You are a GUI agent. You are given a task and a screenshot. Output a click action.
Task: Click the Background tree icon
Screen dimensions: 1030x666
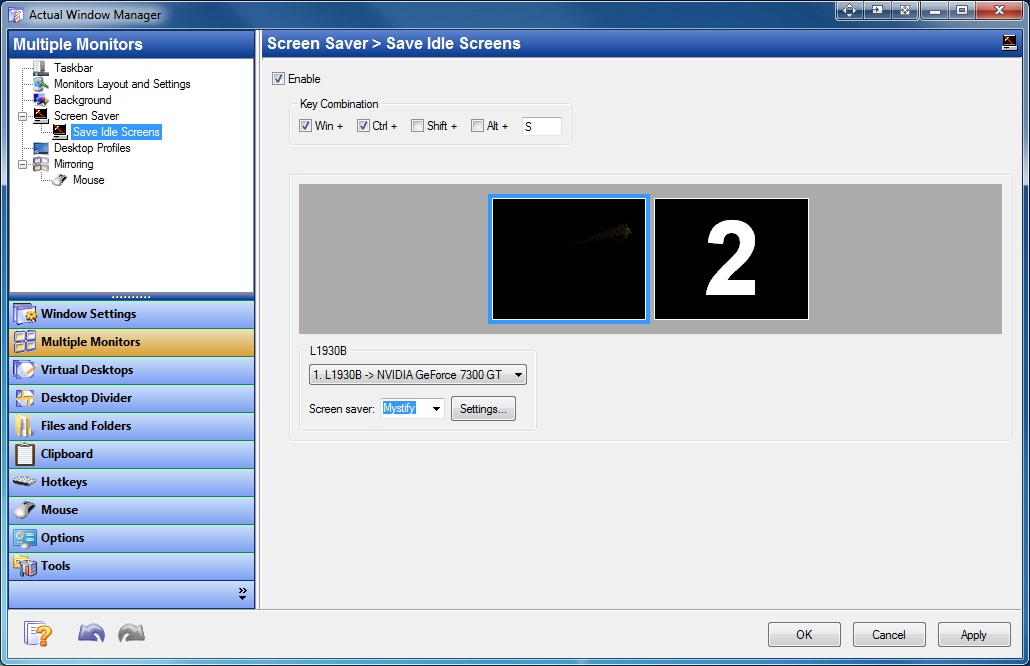pyautogui.click(x=41, y=100)
